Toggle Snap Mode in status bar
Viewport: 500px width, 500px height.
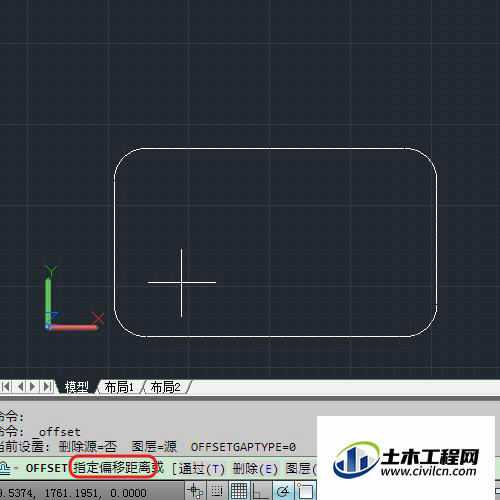point(217,491)
